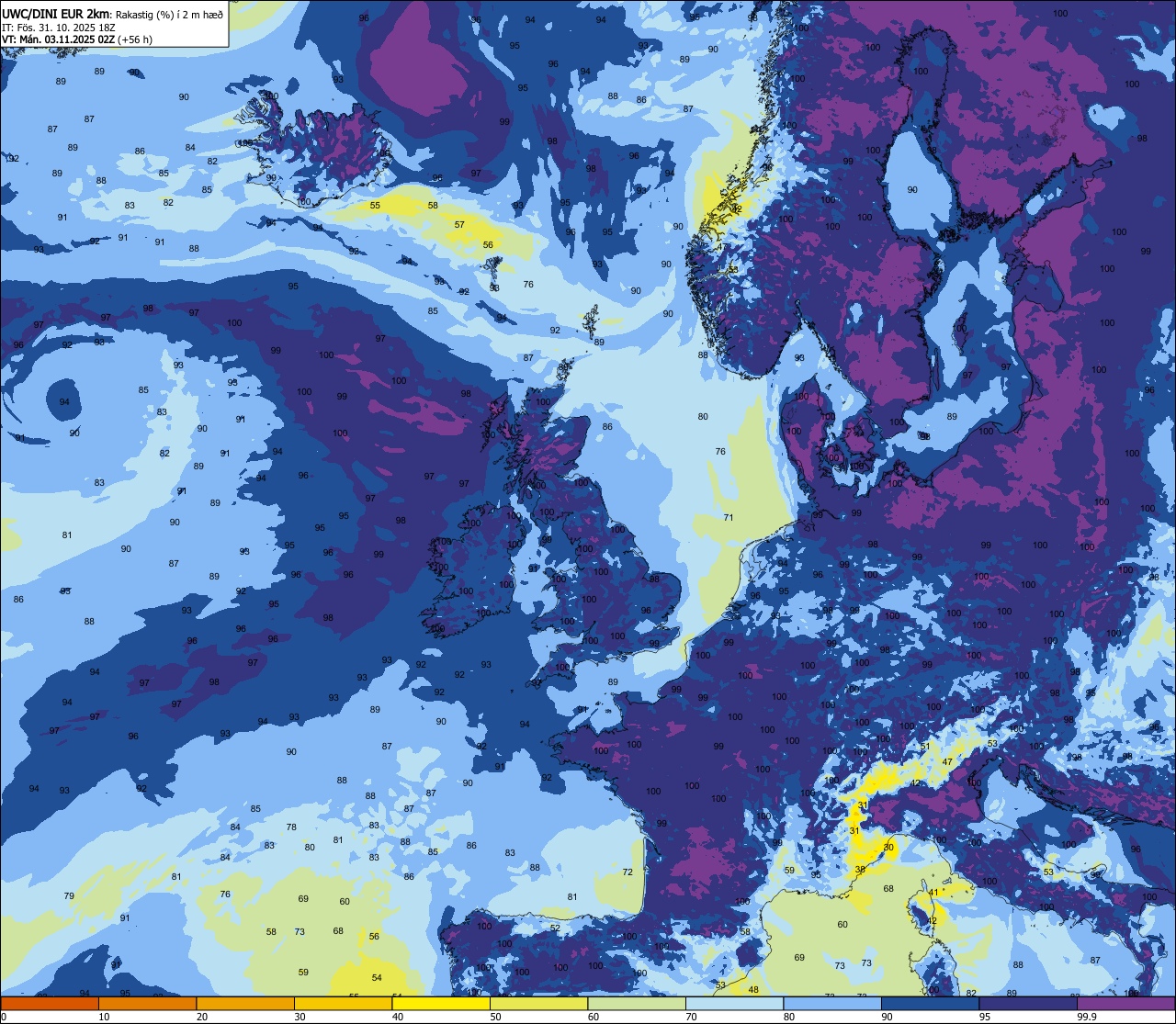The height and width of the screenshot is (1024, 1176).
Task: Click the value '78' in the Atlantic
Action: [291, 827]
